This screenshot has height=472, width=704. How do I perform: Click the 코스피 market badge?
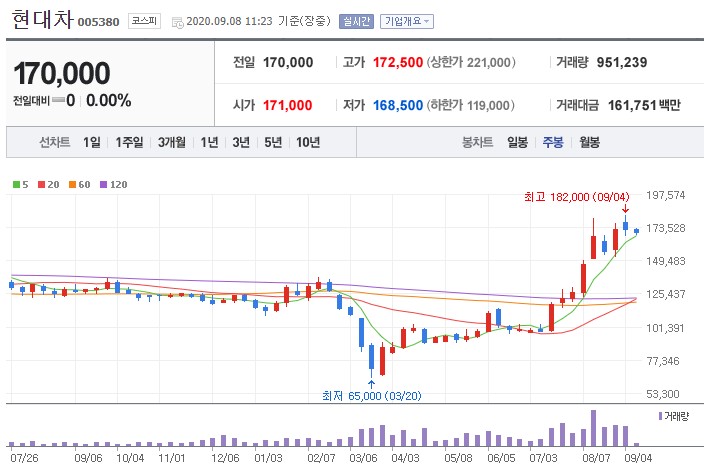pyautogui.click(x=144, y=21)
